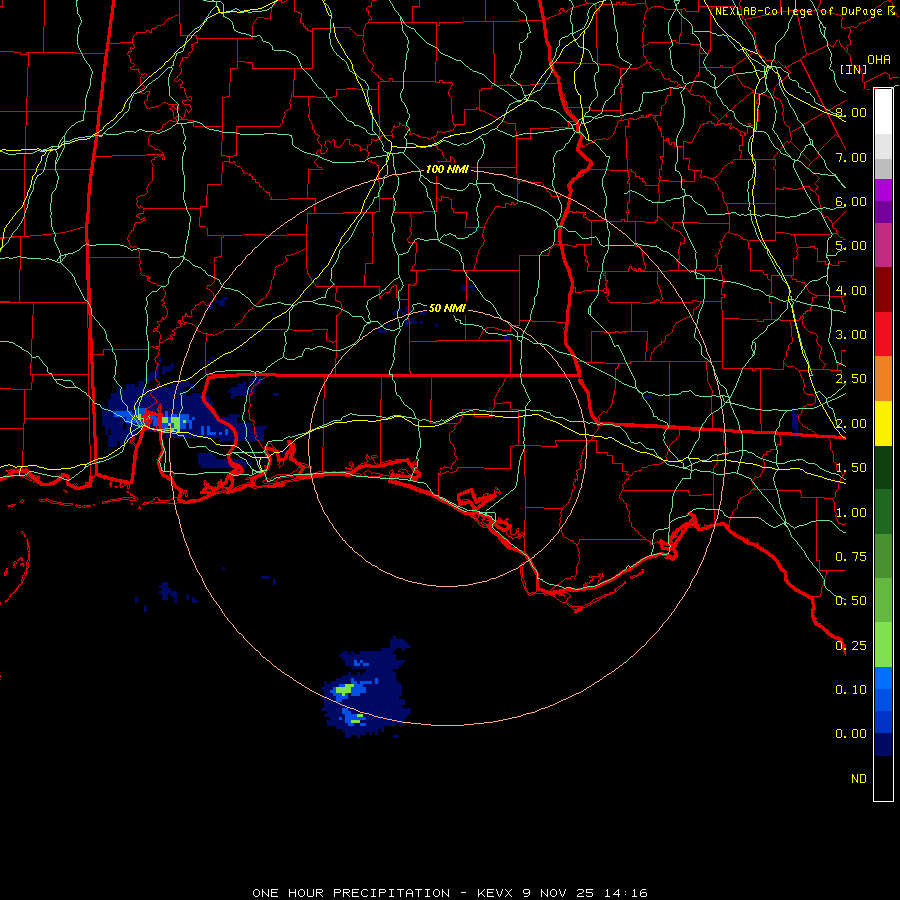
Task: Select the 0.00 legend value
Action: tap(851, 734)
